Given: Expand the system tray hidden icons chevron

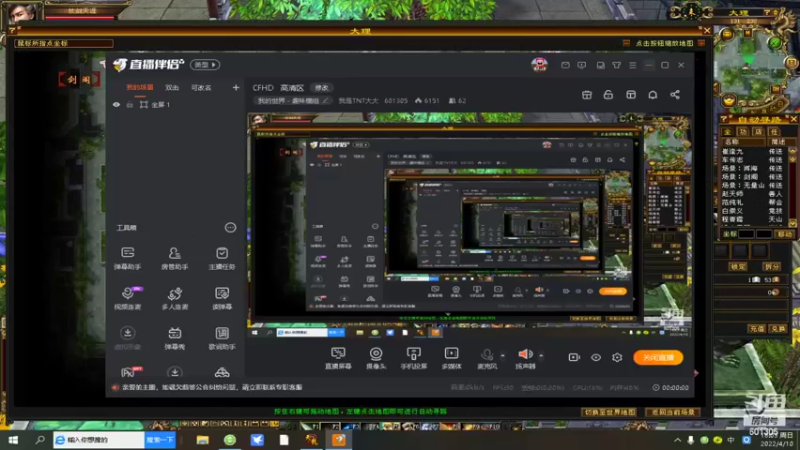Looking at the screenshot, I should coord(678,440).
